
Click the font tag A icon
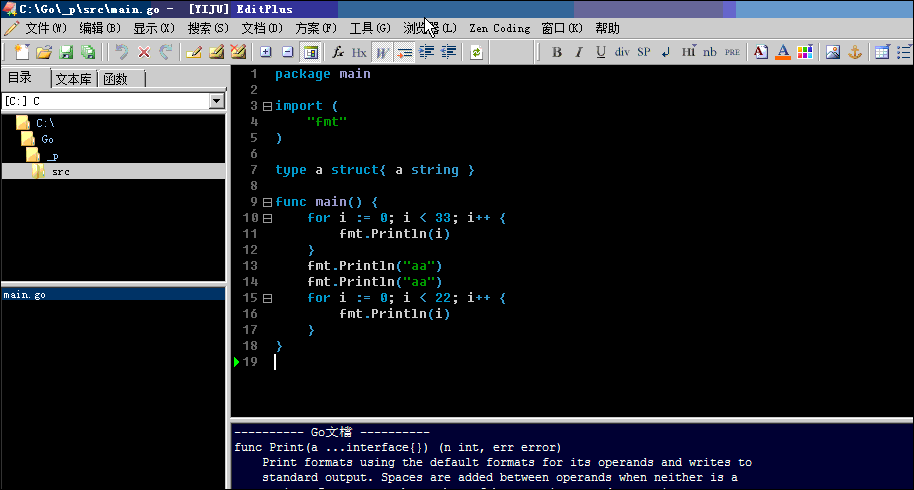[x=761, y=52]
